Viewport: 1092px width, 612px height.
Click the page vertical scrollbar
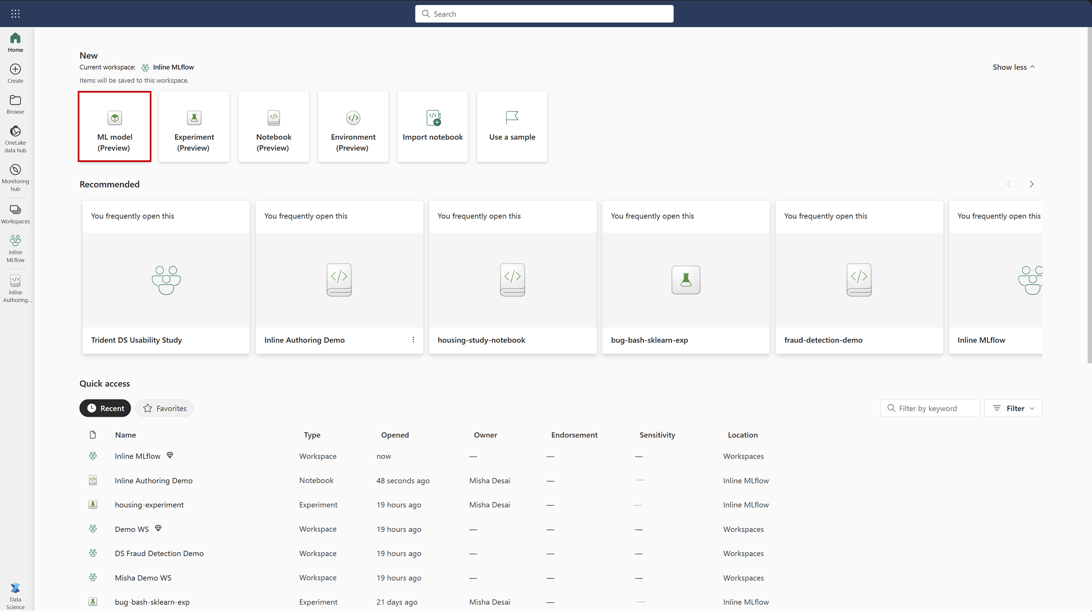point(1088,195)
